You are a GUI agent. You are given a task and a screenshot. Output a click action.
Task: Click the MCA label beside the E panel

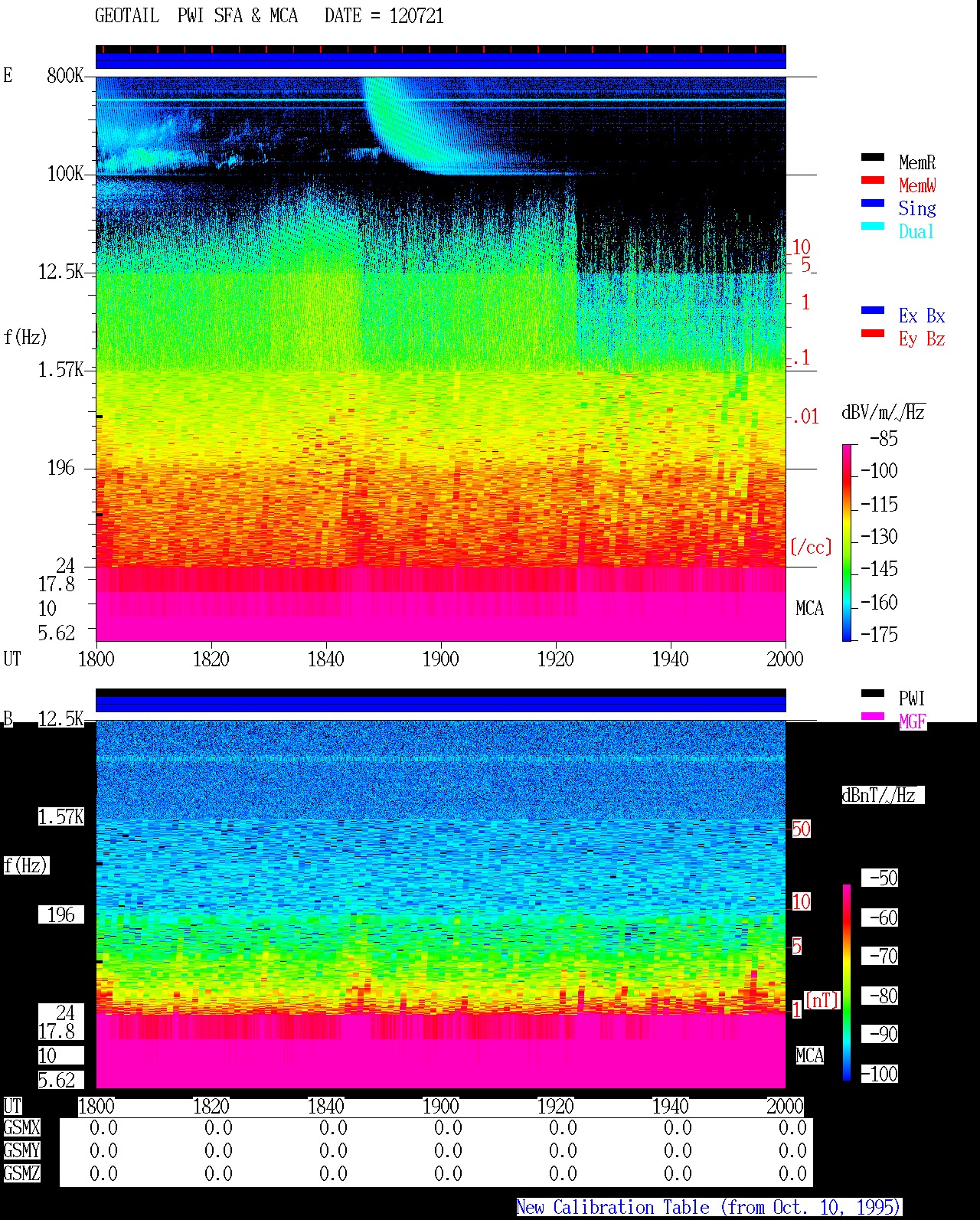coord(809,608)
